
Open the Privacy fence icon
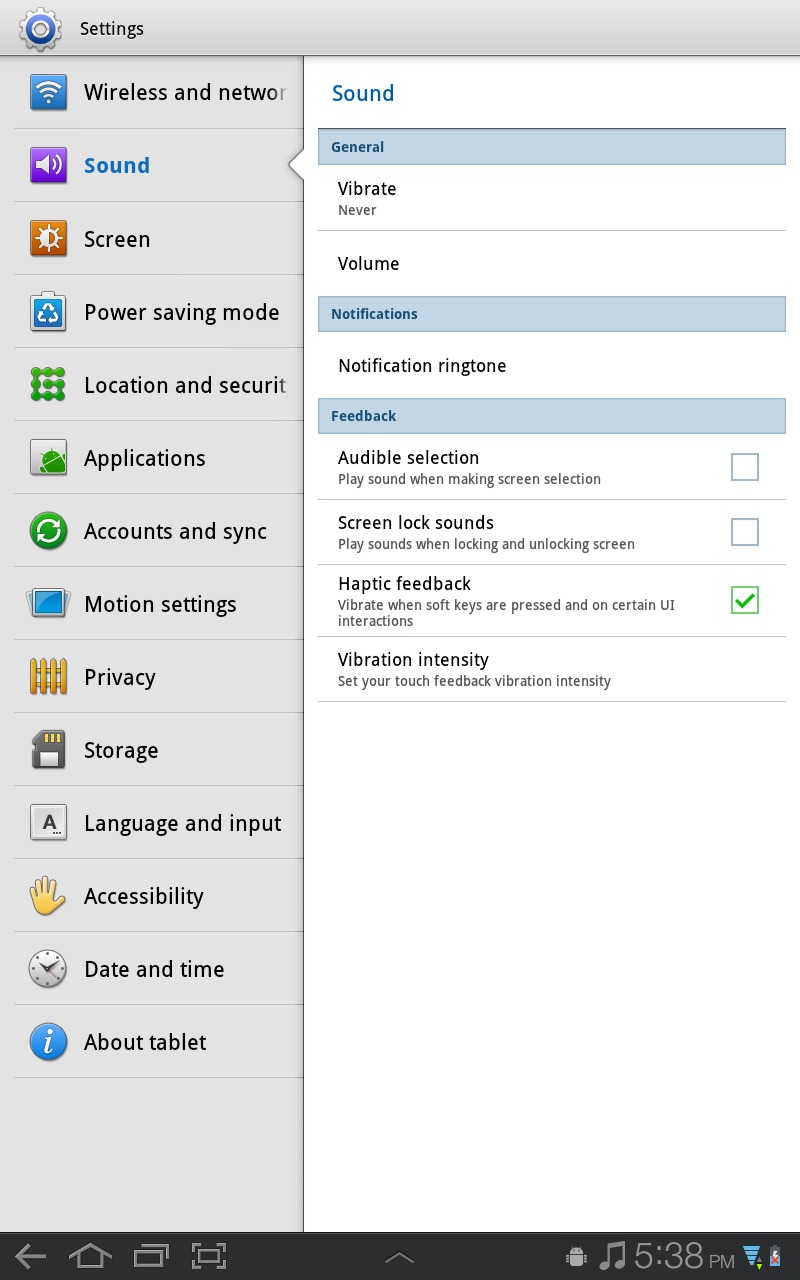(48, 677)
